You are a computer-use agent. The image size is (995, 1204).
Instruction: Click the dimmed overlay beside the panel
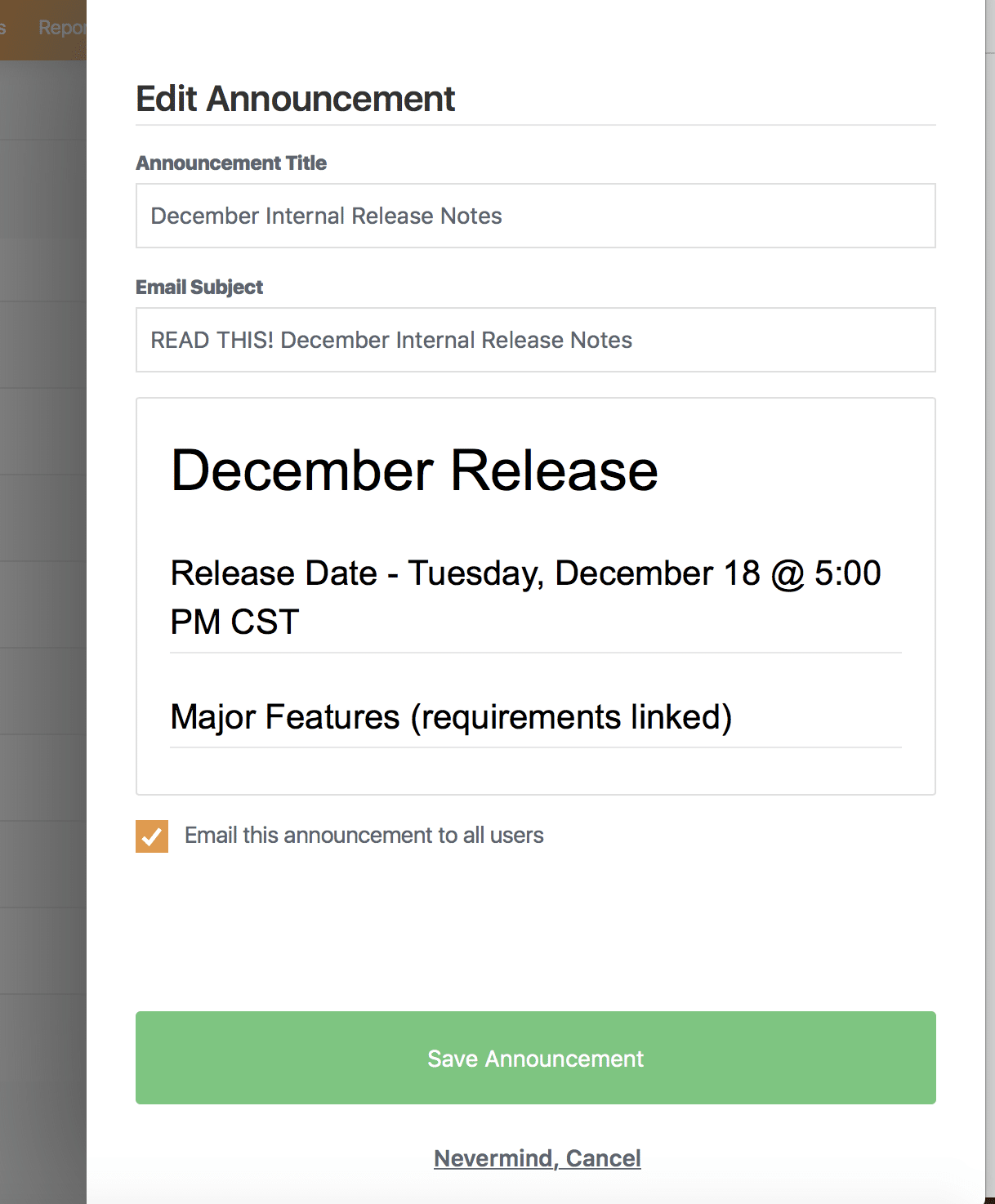point(42,572)
